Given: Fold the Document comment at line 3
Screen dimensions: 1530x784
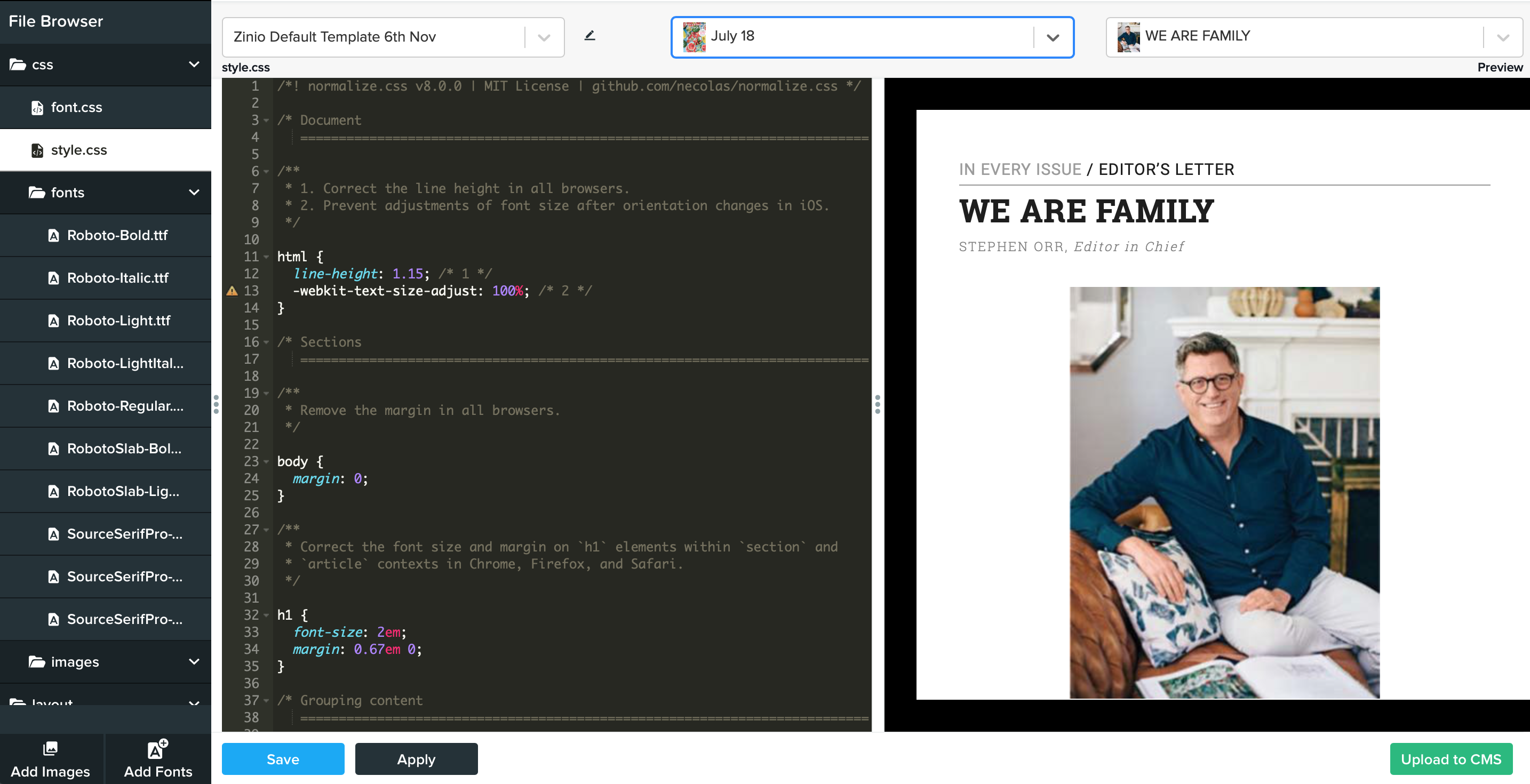Looking at the screenshot, I should (266, 121).
